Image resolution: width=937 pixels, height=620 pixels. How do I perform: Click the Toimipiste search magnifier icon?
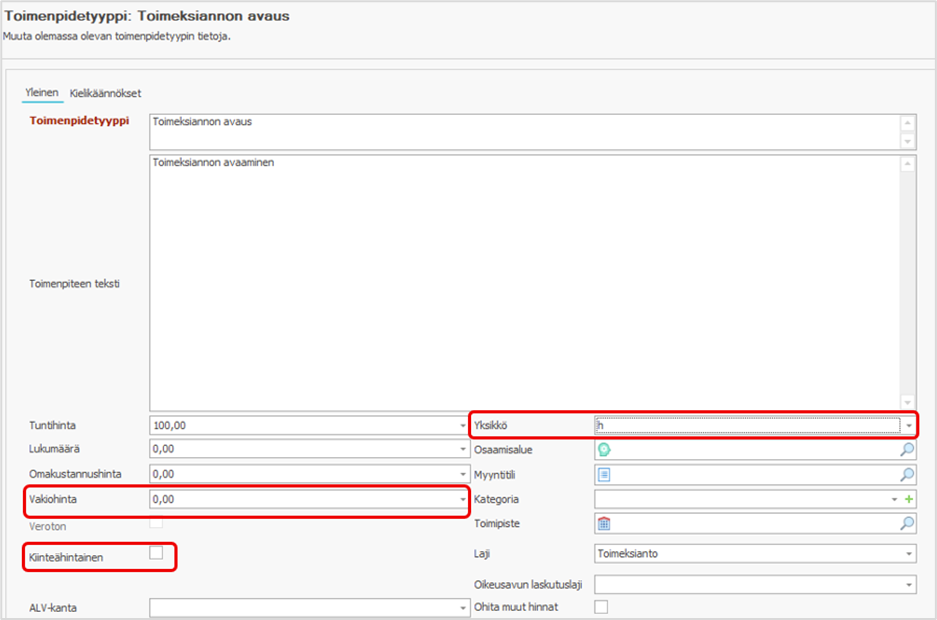pyautogui.click(x=907, y=523)
